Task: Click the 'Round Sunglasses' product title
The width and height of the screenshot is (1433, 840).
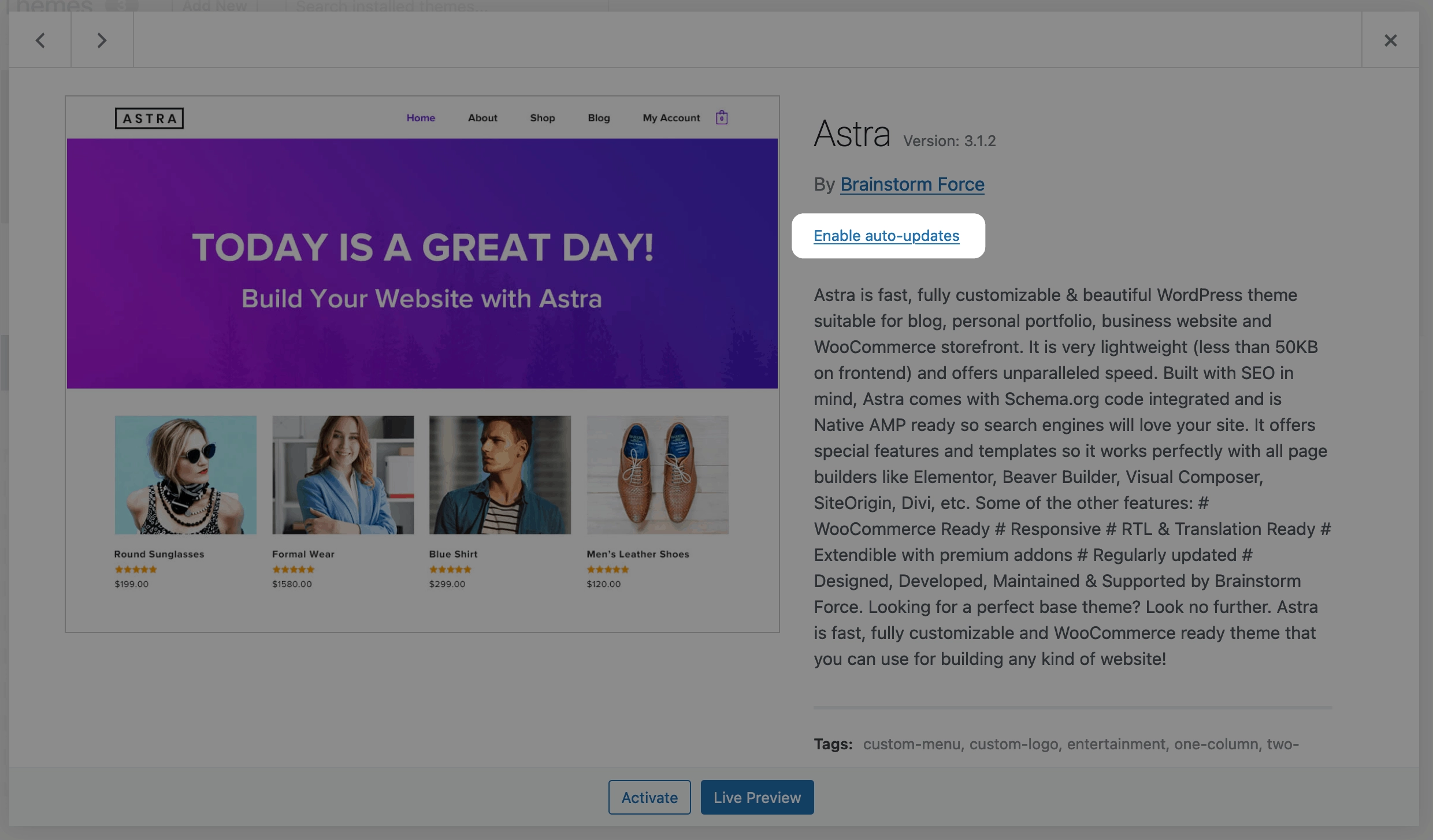Action: point(159,554)
